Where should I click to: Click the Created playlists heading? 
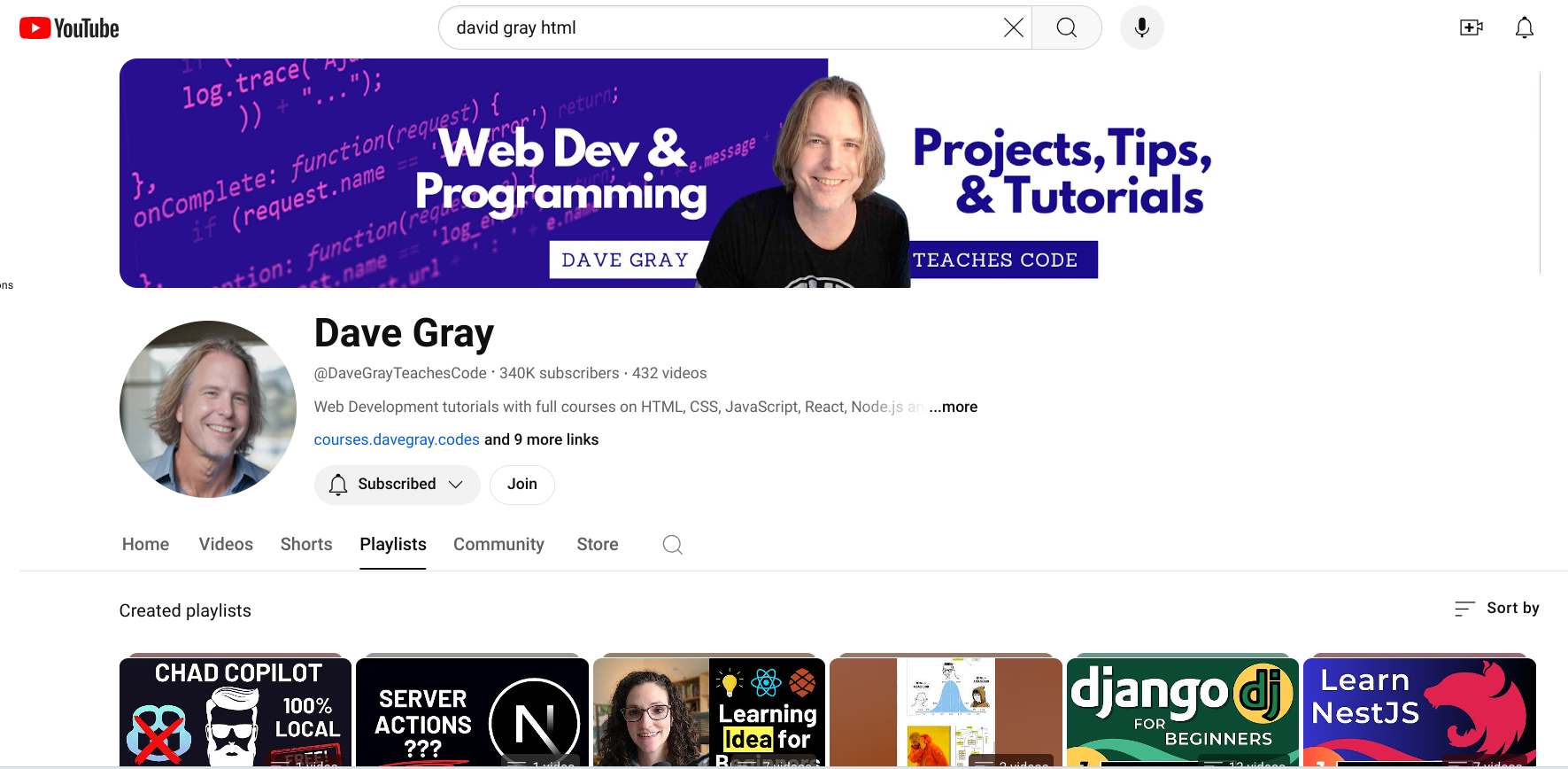click(185, 610)
